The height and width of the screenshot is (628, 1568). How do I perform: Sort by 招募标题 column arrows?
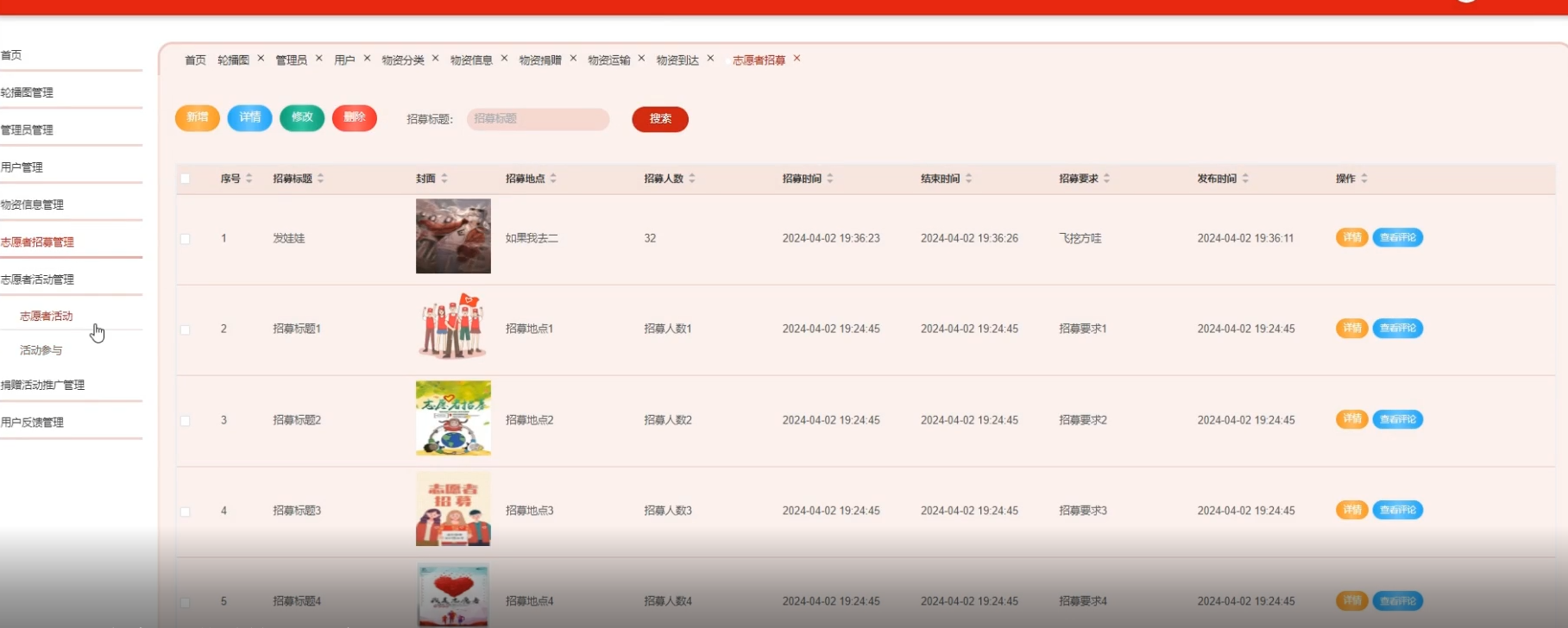[x=321, y=179]
